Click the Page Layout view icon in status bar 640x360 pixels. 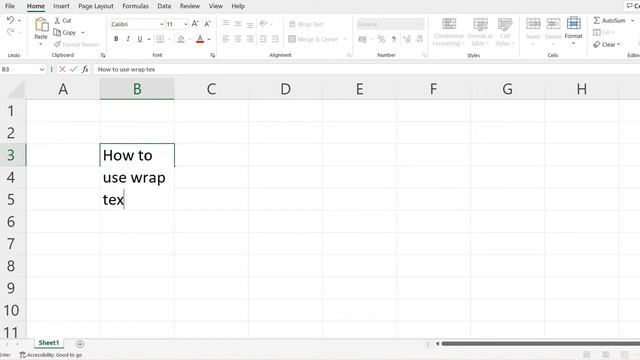(x=606, y=355)
